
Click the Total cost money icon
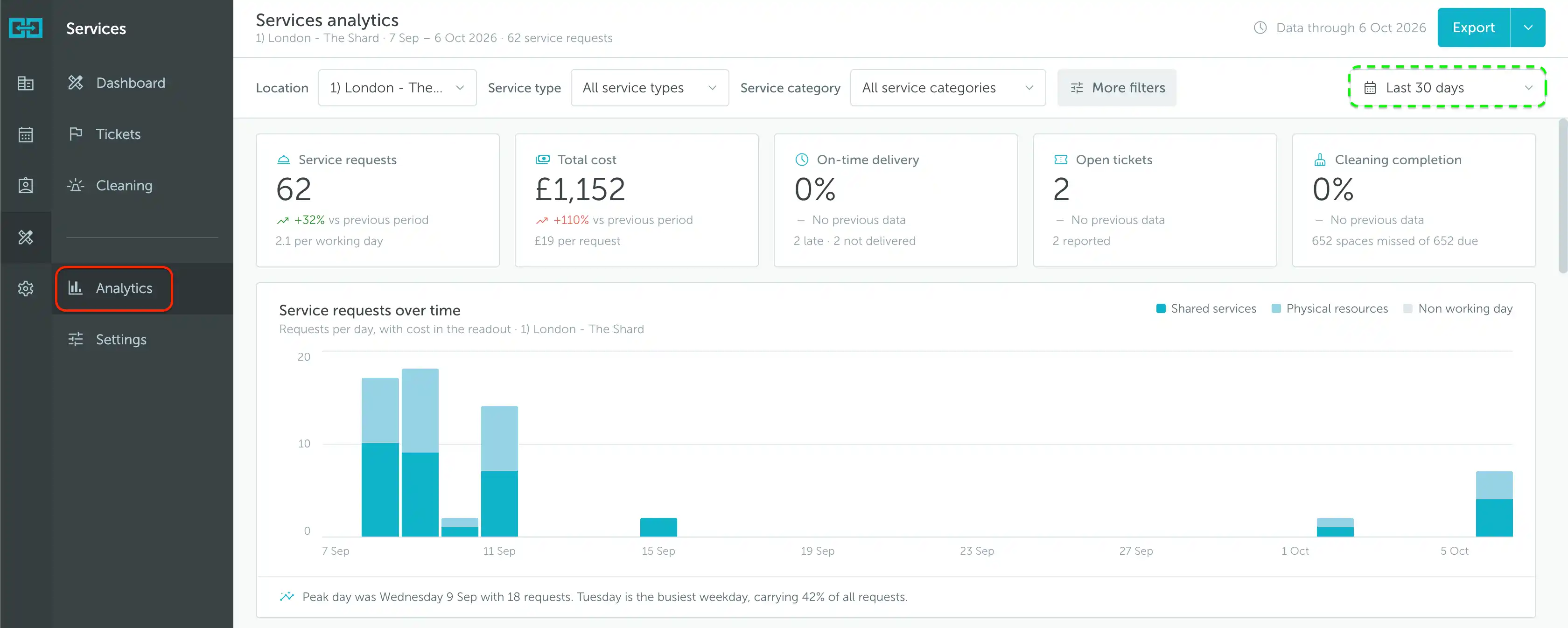(x=542, y=160)
